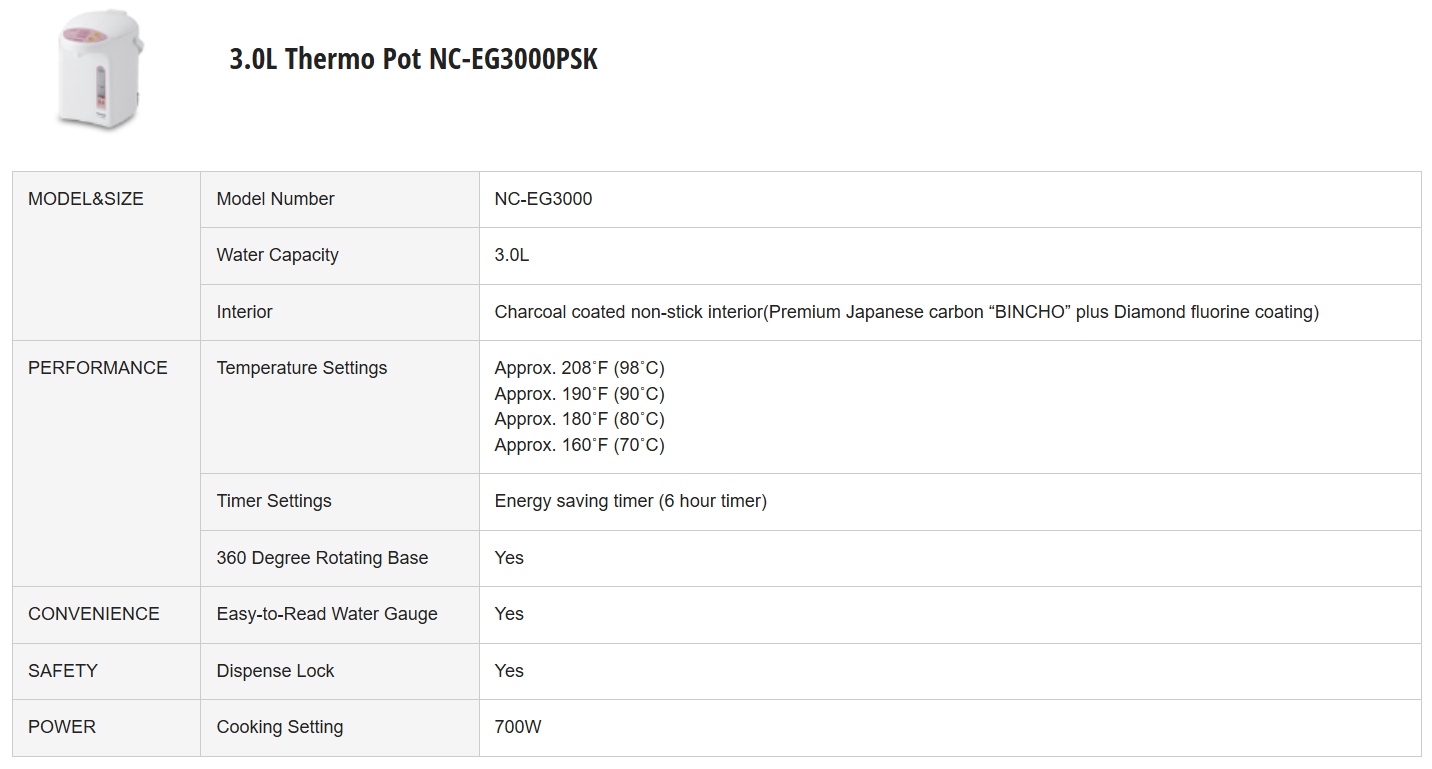Click the Timer Settings label
Image resolution: width=1432 pixels, height=769 pixels.
(274, 501)
